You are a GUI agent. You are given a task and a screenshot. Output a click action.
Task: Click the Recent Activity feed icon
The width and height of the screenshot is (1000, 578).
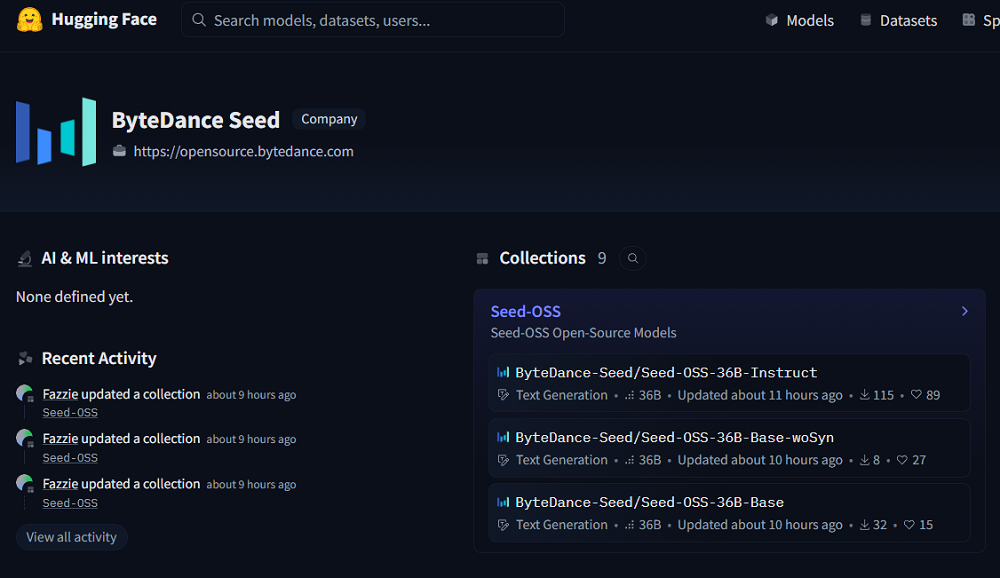point(23,357)
